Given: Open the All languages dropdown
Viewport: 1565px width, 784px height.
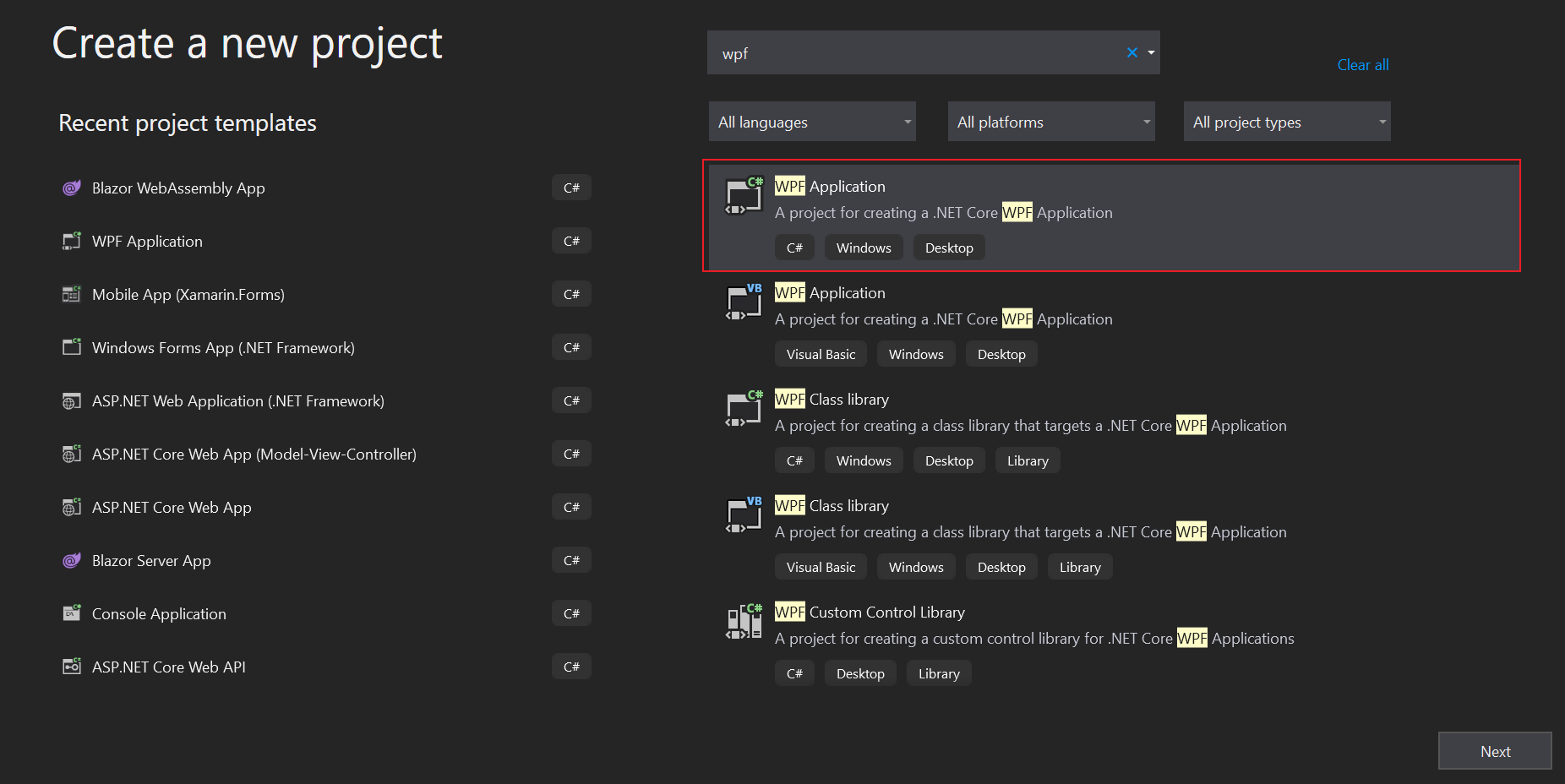Looking at the screenshot, I should [811, 122].
